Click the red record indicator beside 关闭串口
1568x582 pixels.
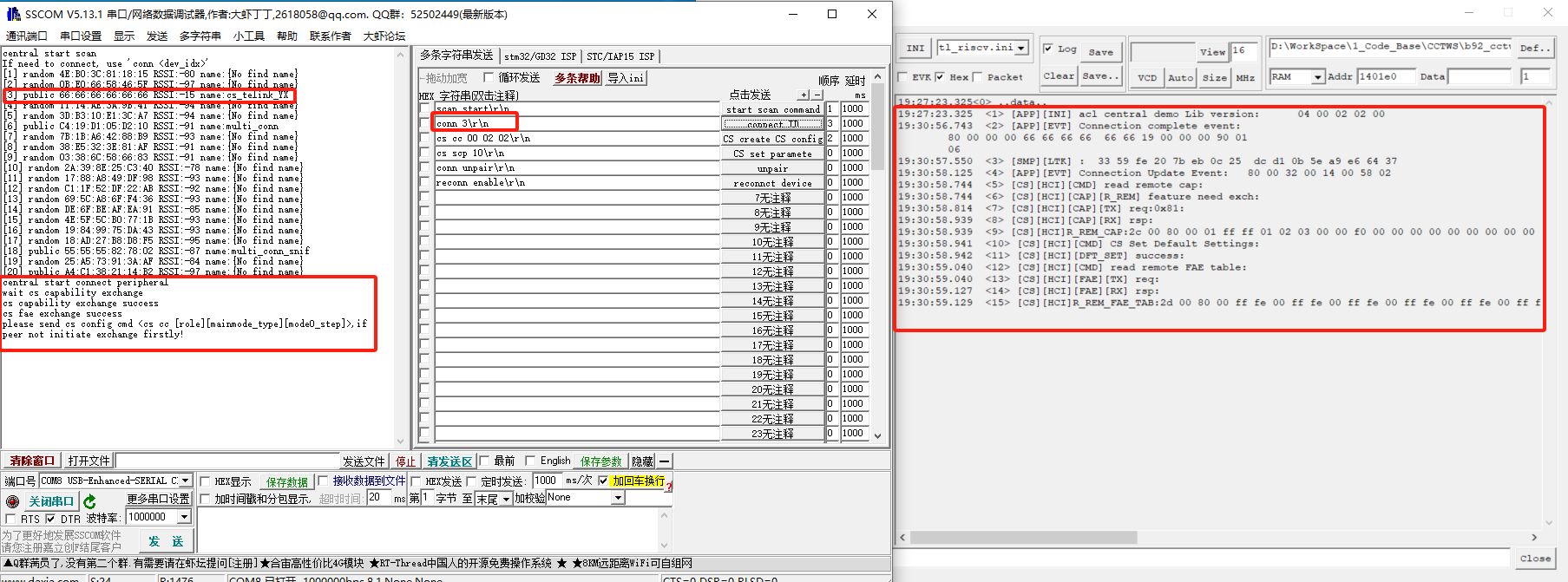point(12,501)
